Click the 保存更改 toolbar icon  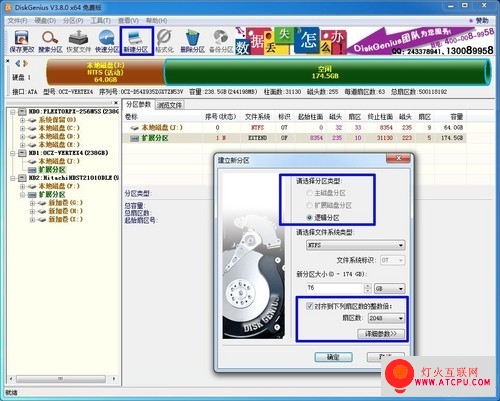point(21,41)
